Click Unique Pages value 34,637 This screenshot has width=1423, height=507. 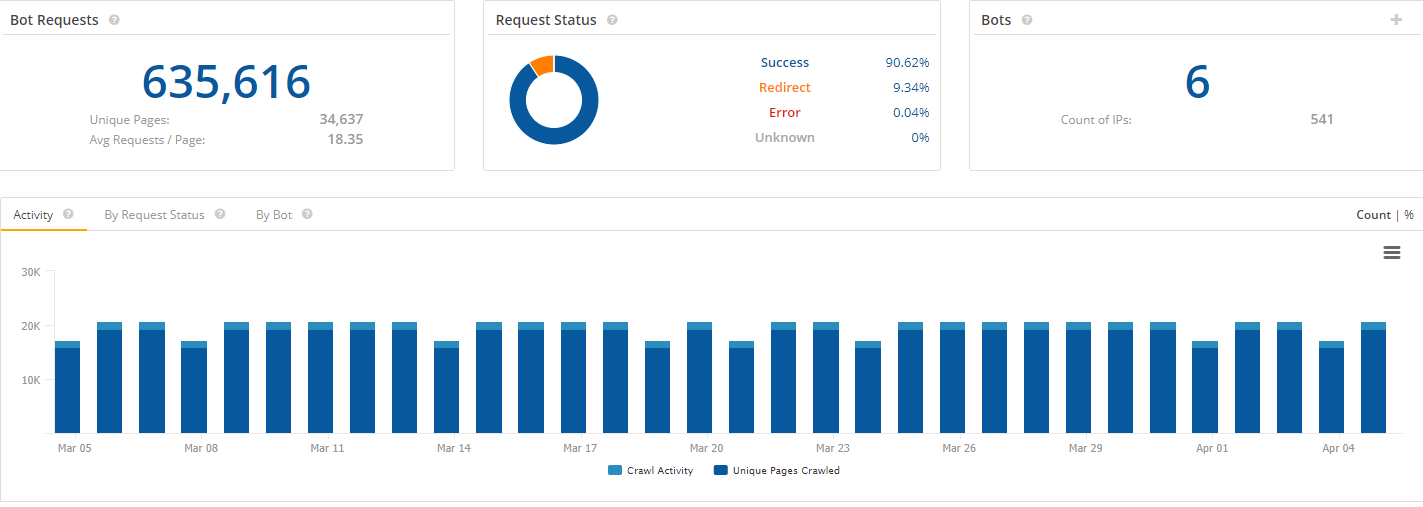point(341,119)
